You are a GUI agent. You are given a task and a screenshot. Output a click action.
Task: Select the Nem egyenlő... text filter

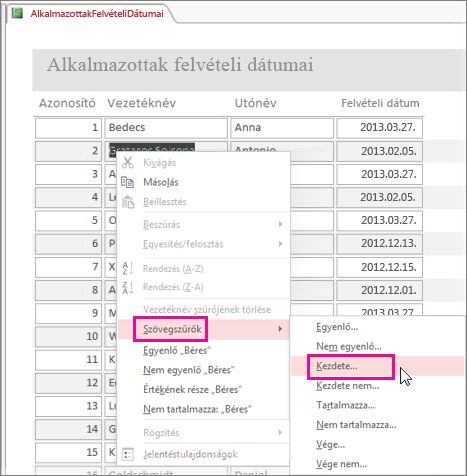[x=377, y=347]
